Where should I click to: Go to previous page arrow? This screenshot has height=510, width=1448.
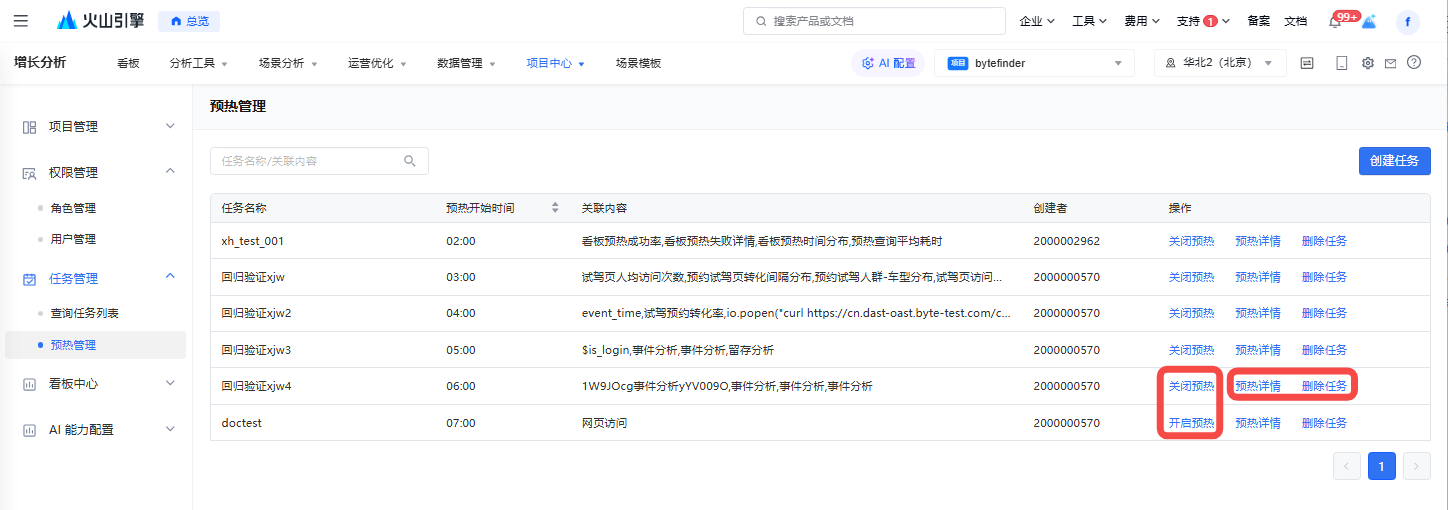point(1347,466)
